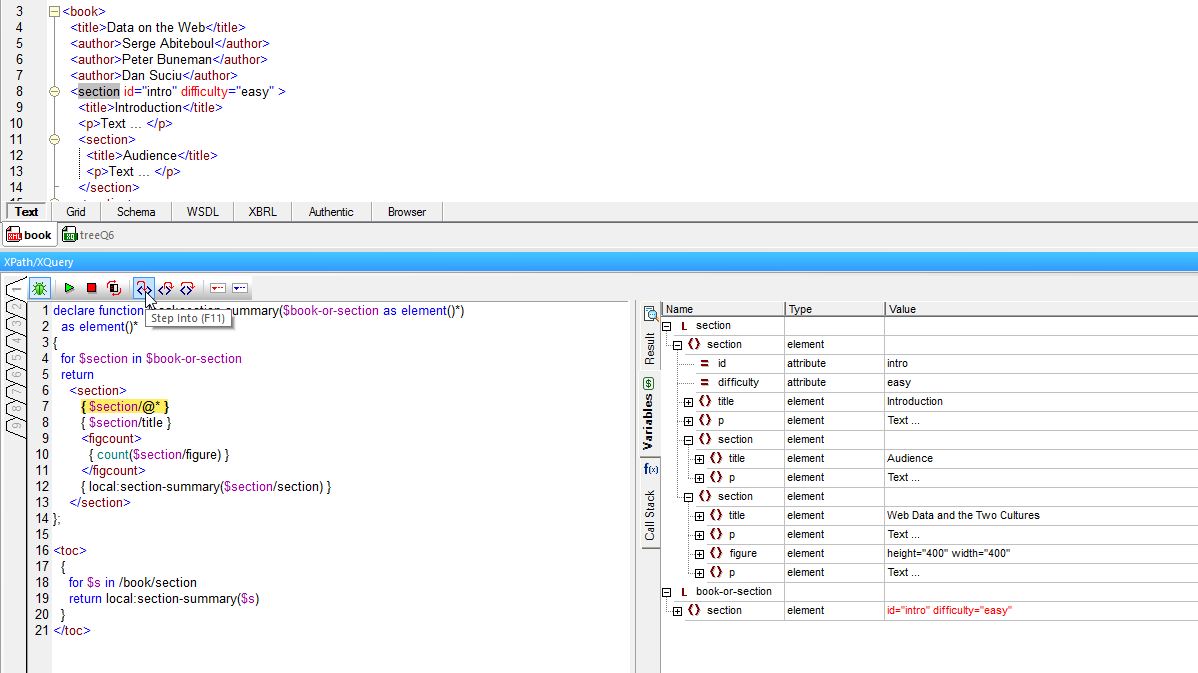Start the XQuery debugger (green bug icon)
The height and width of the screenshot is (673, 1198).
[x=39, y=288]
